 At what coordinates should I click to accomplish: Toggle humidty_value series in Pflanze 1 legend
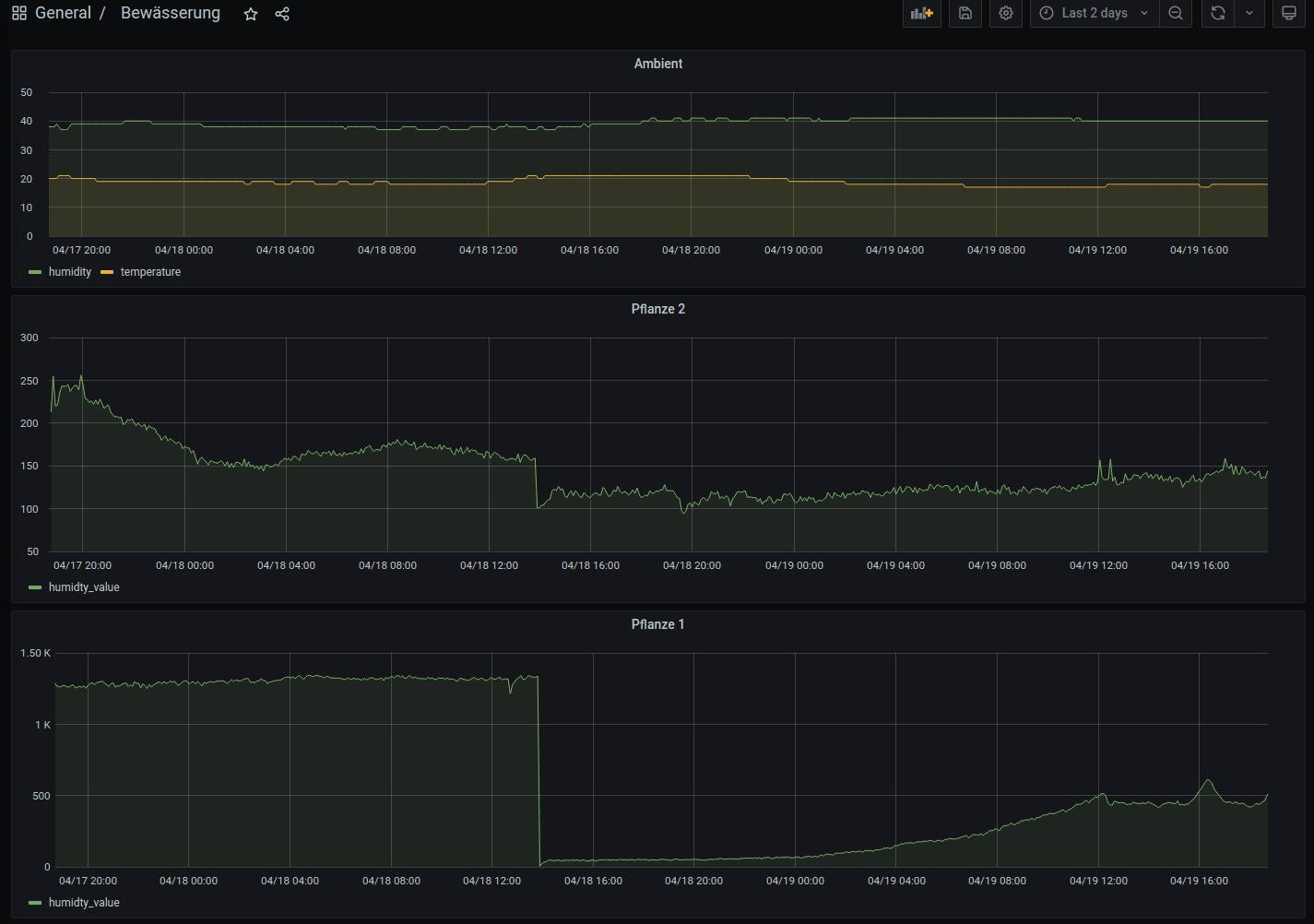[84, 903]
